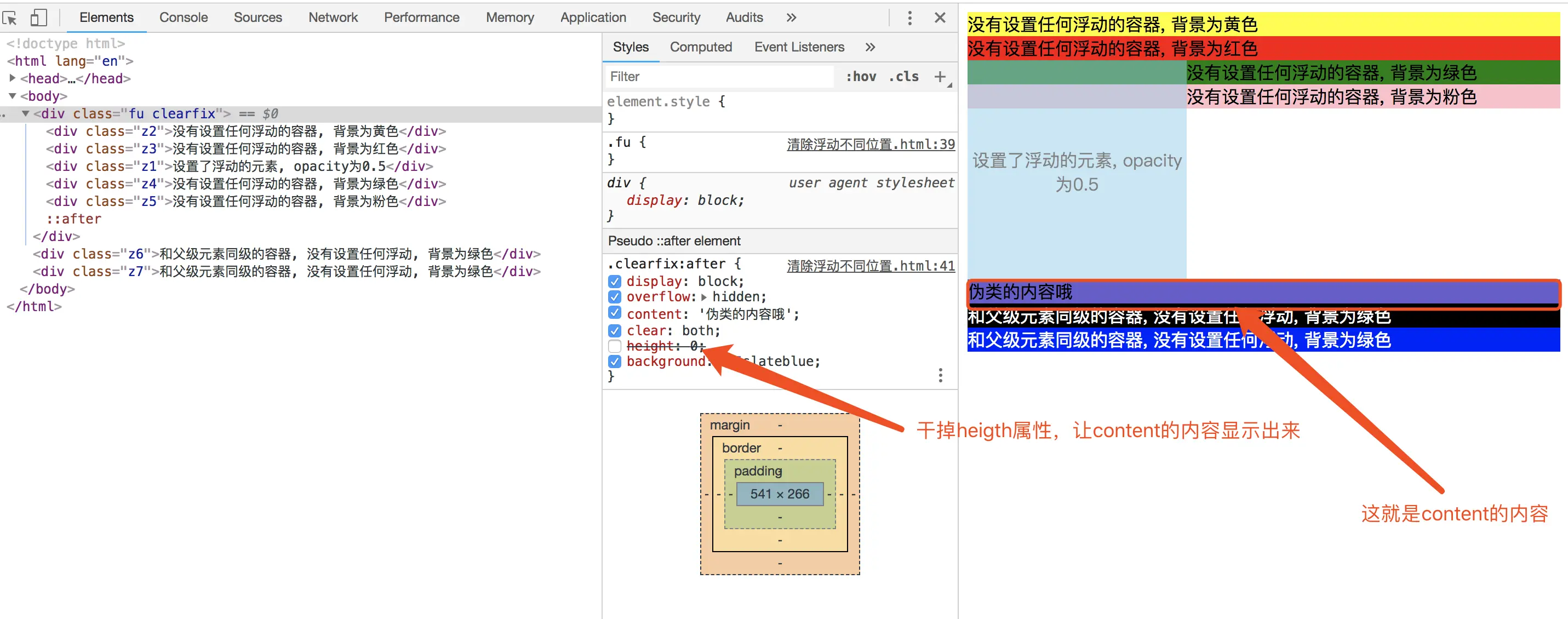Open source link 清除浮动不同位置.html:41
Viewport: 1568px width, 619px height.
point(871,266)
